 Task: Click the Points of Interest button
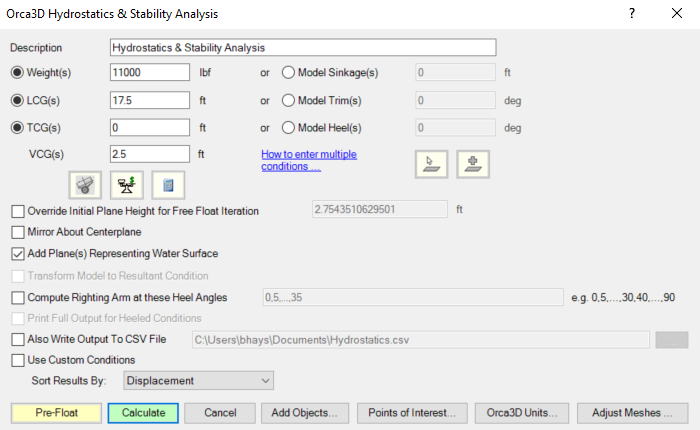(x=412, y=413)
